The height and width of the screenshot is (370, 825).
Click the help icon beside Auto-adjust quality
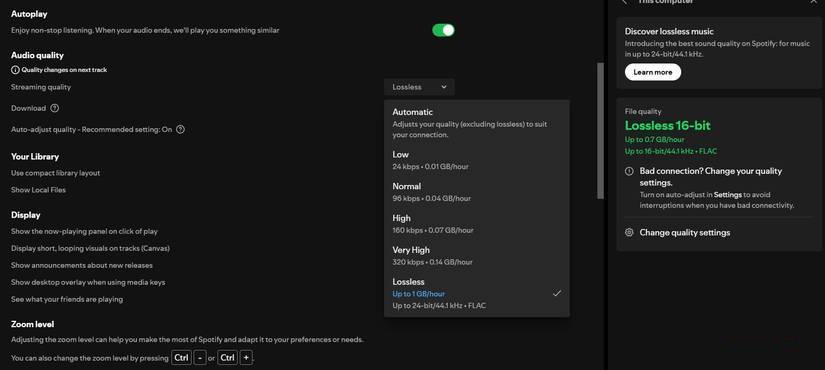pos(180,129)
